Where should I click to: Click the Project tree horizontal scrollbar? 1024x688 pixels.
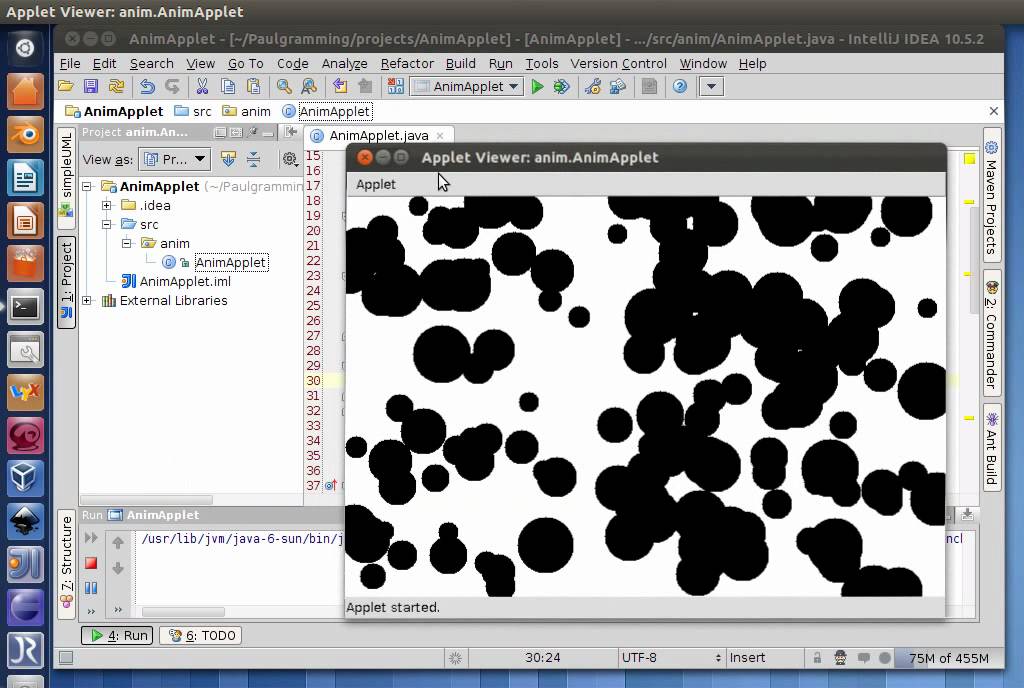[x=146, y=499]
